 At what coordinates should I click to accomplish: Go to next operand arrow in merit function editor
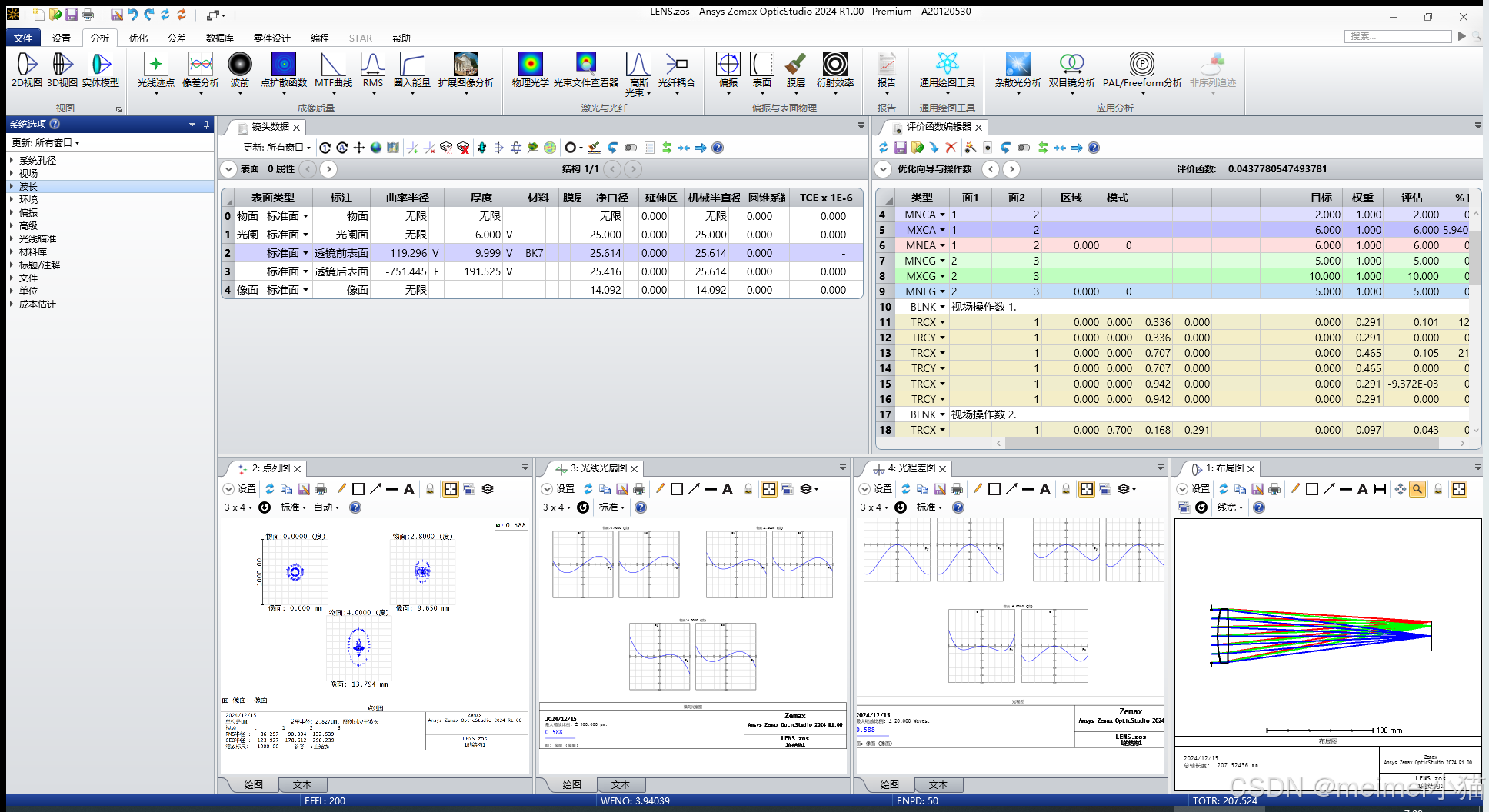[1012, 169]
